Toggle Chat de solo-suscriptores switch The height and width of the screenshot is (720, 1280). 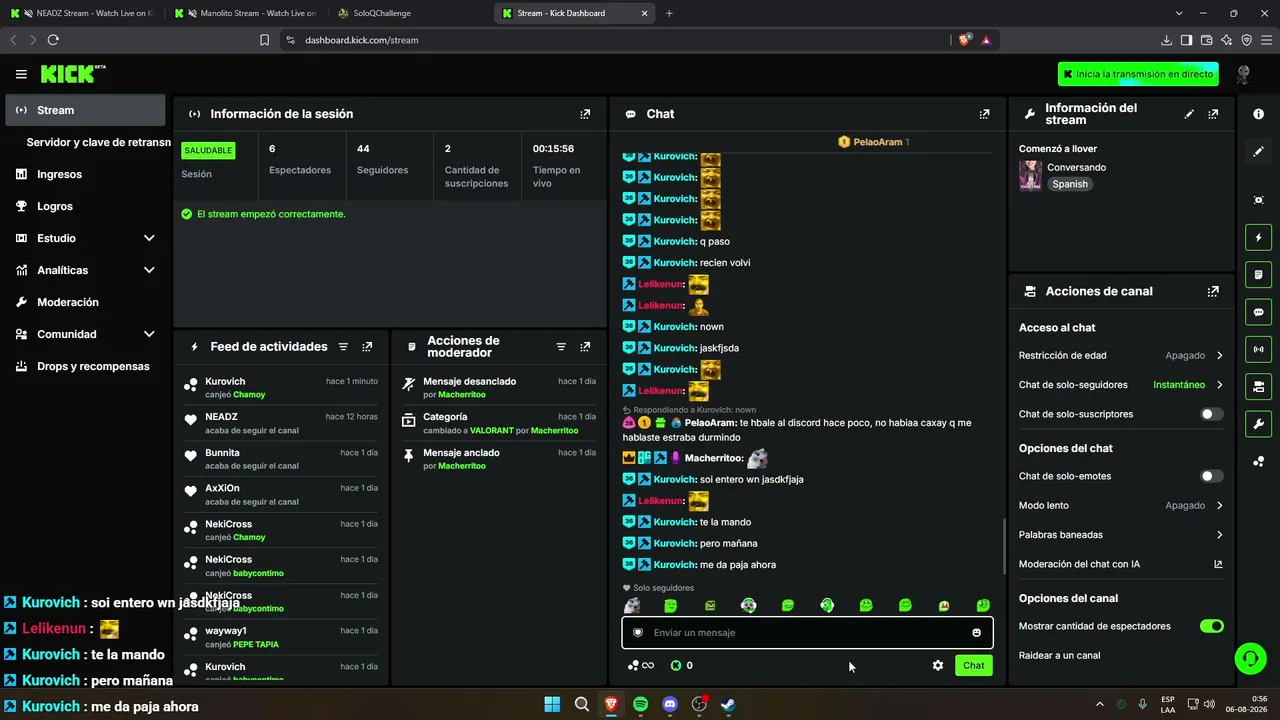coord(1211,414)
